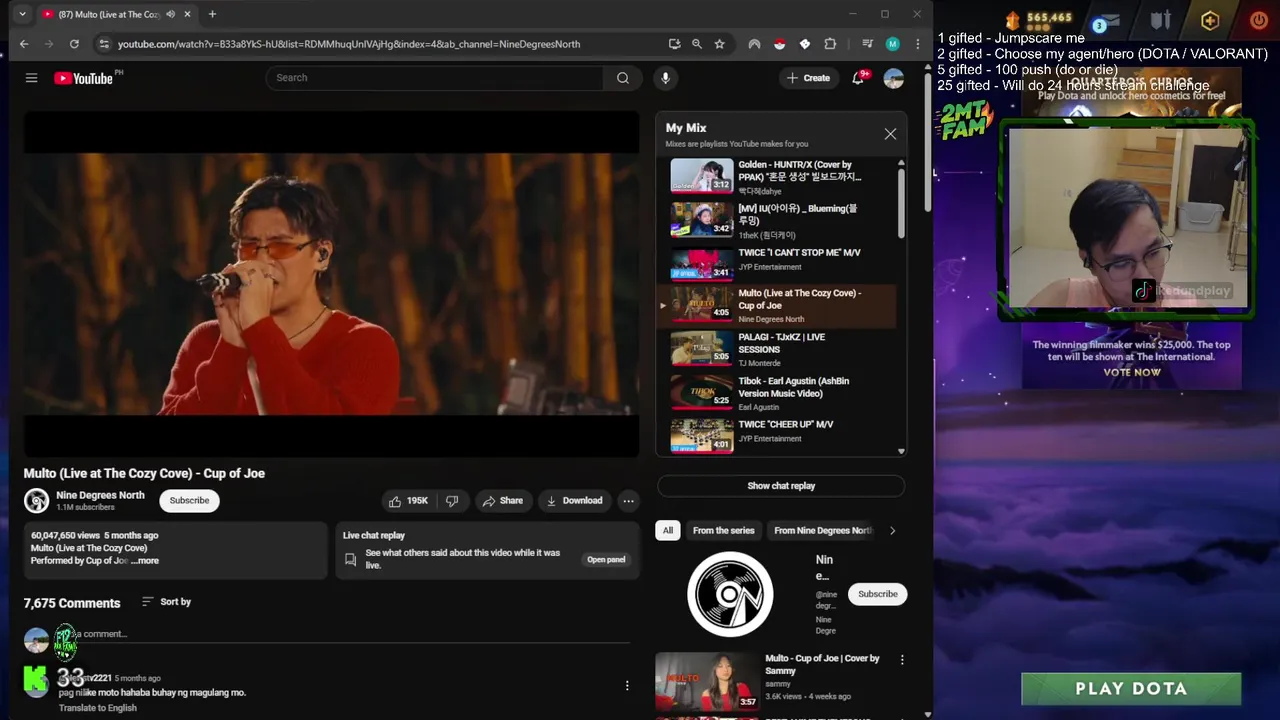This screenshot has width=1280, height=720.
Task: Click the search magnifier button
Action: [x=623, y=78]
